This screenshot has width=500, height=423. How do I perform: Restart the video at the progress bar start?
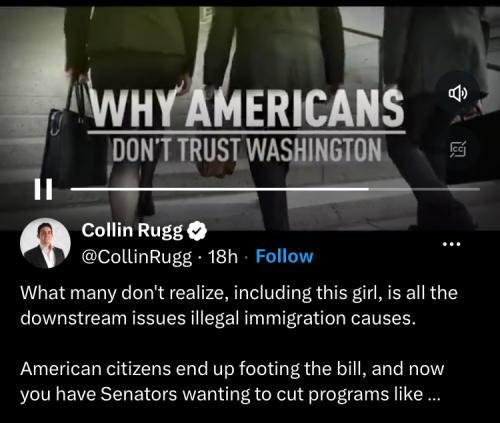pos(72,189)
